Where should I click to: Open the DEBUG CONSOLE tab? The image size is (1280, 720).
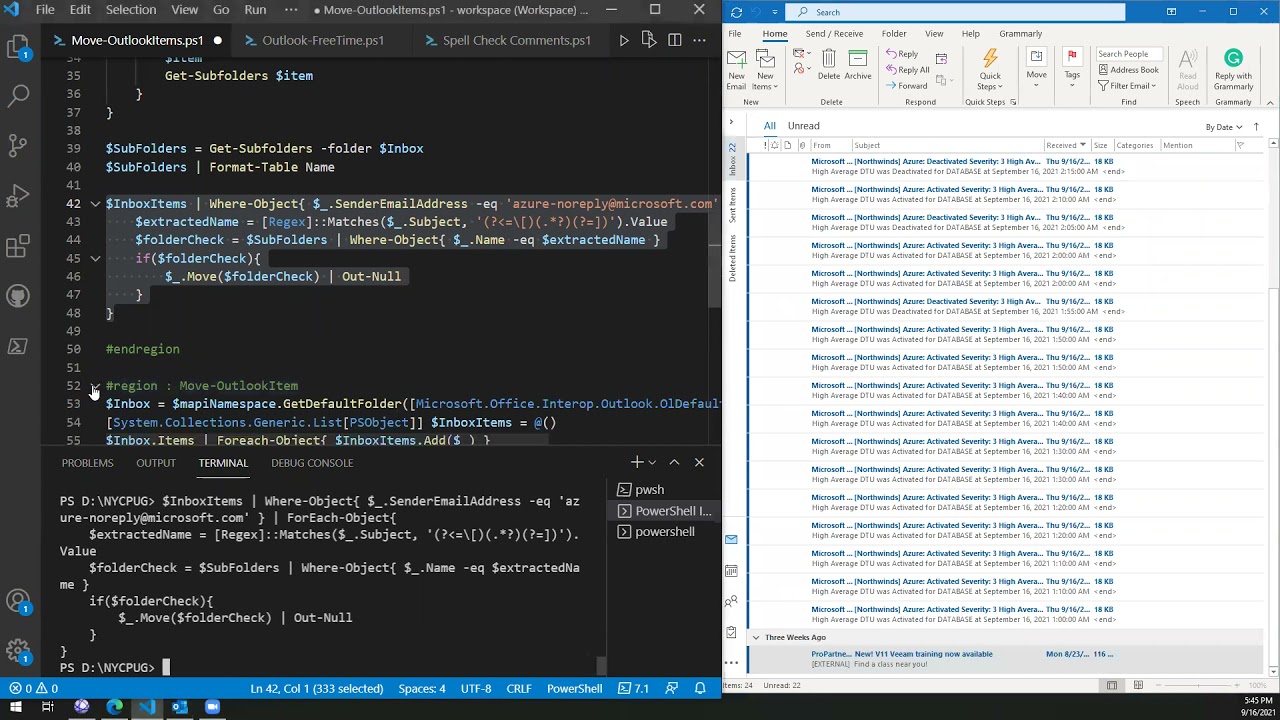312,463
